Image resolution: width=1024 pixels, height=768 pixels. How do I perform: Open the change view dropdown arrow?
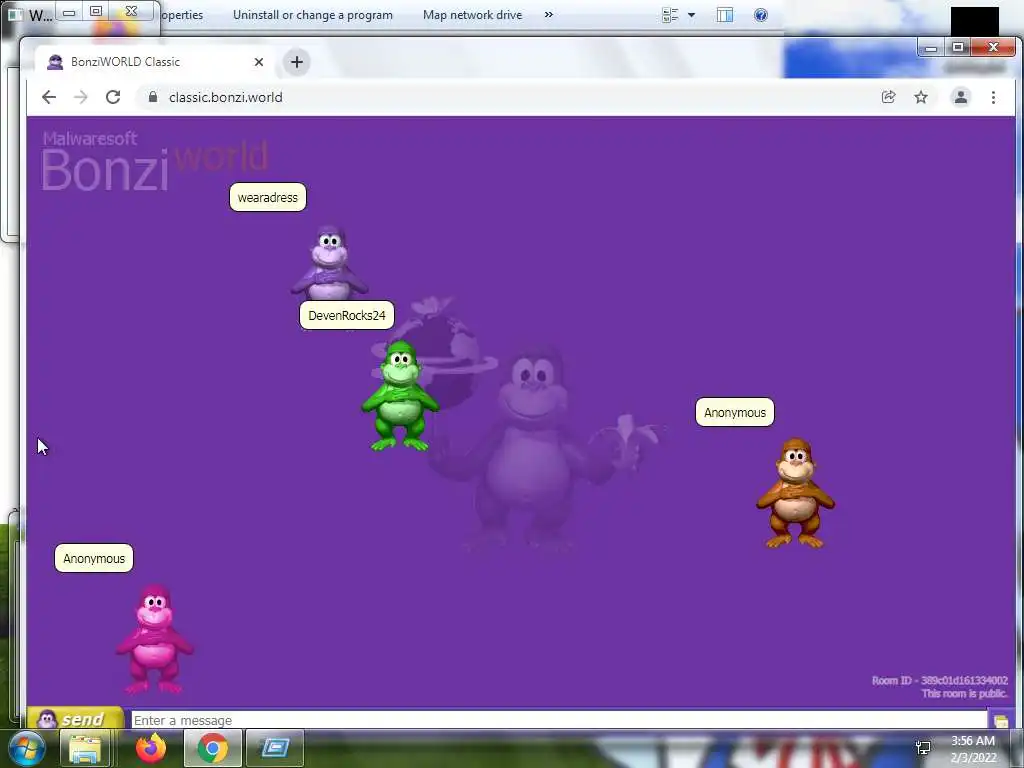click(x=692, y=15)
